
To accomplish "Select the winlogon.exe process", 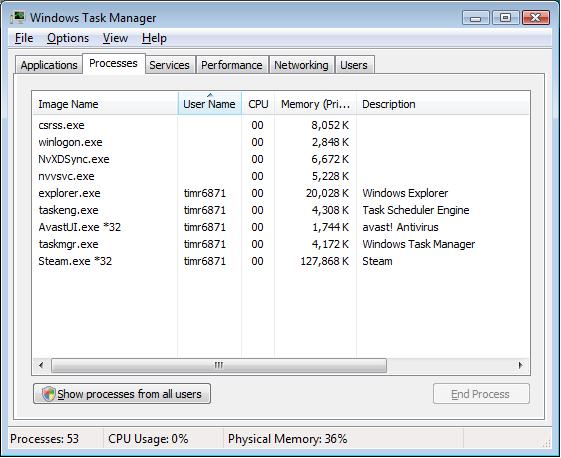I will (x=281, y=142).
